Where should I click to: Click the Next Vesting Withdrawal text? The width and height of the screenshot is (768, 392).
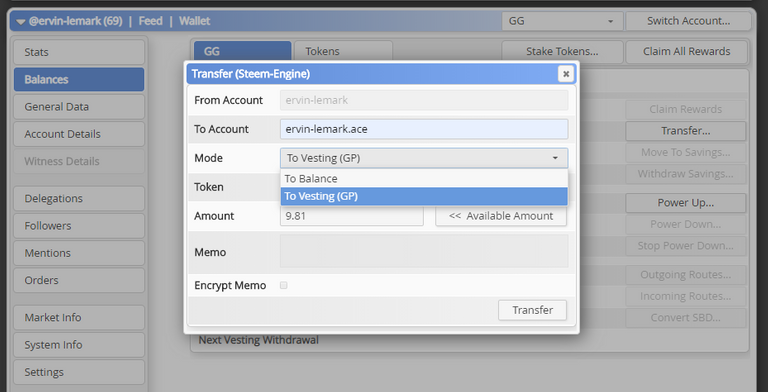tap(259, 340)
